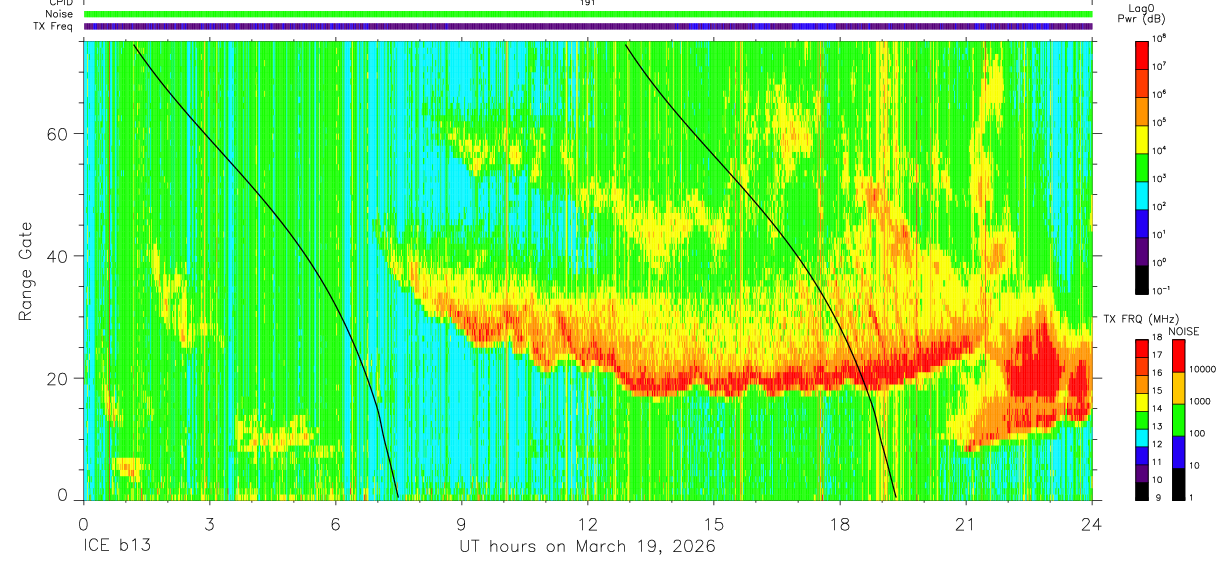Pick the red top segment of TX FRQ legend
Viewport: 1228px width, 567px height.
coord(1144,348)
